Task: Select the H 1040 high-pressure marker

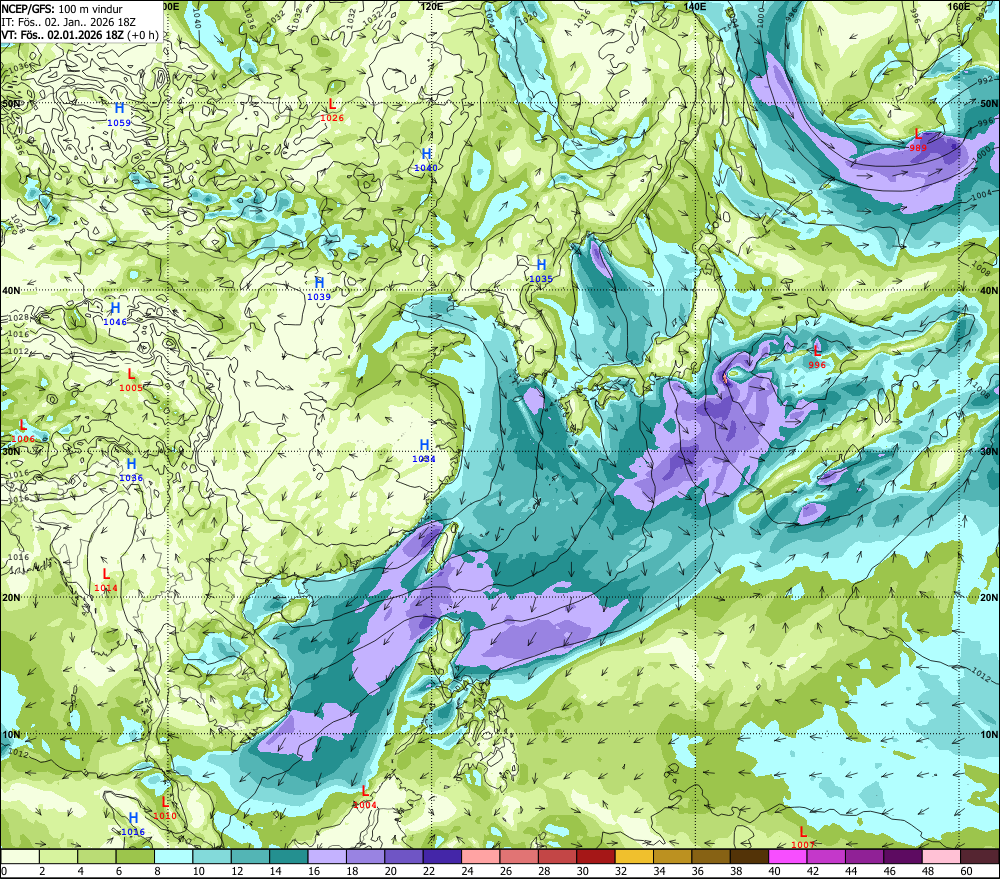Action: pos(426,159)
